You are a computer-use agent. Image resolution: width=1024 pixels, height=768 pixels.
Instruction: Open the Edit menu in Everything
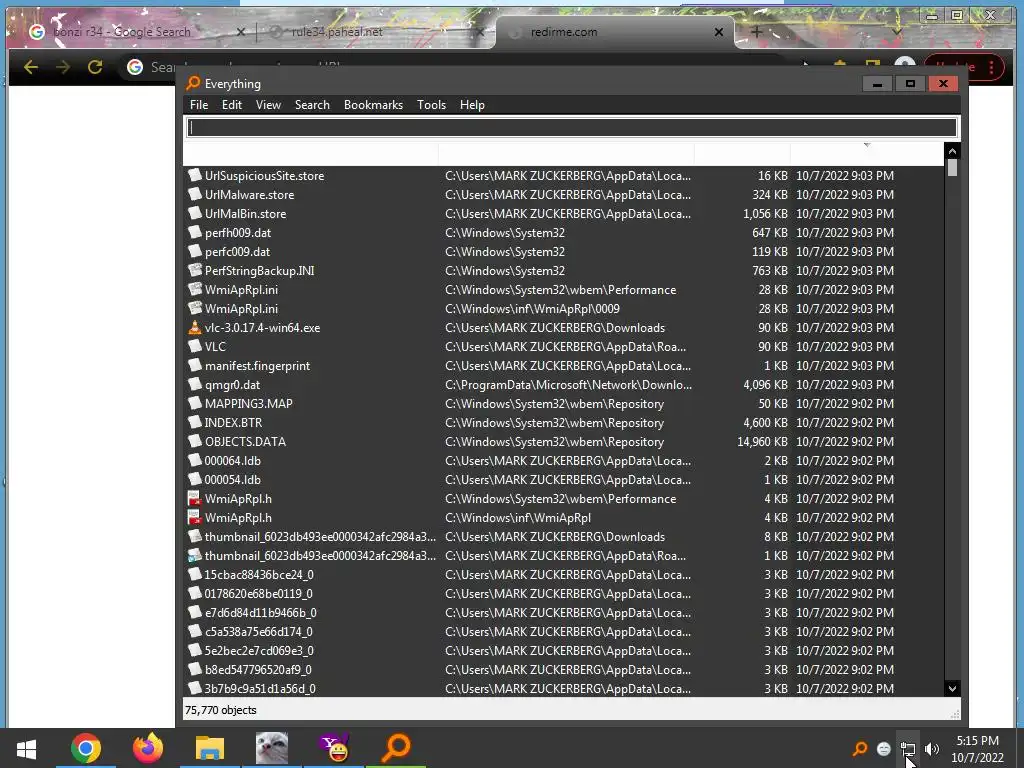[x=231, y=105]
